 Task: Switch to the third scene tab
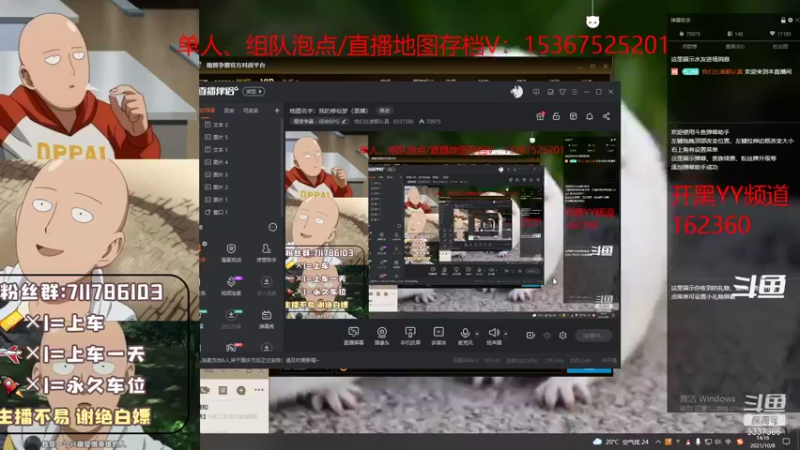251,110
